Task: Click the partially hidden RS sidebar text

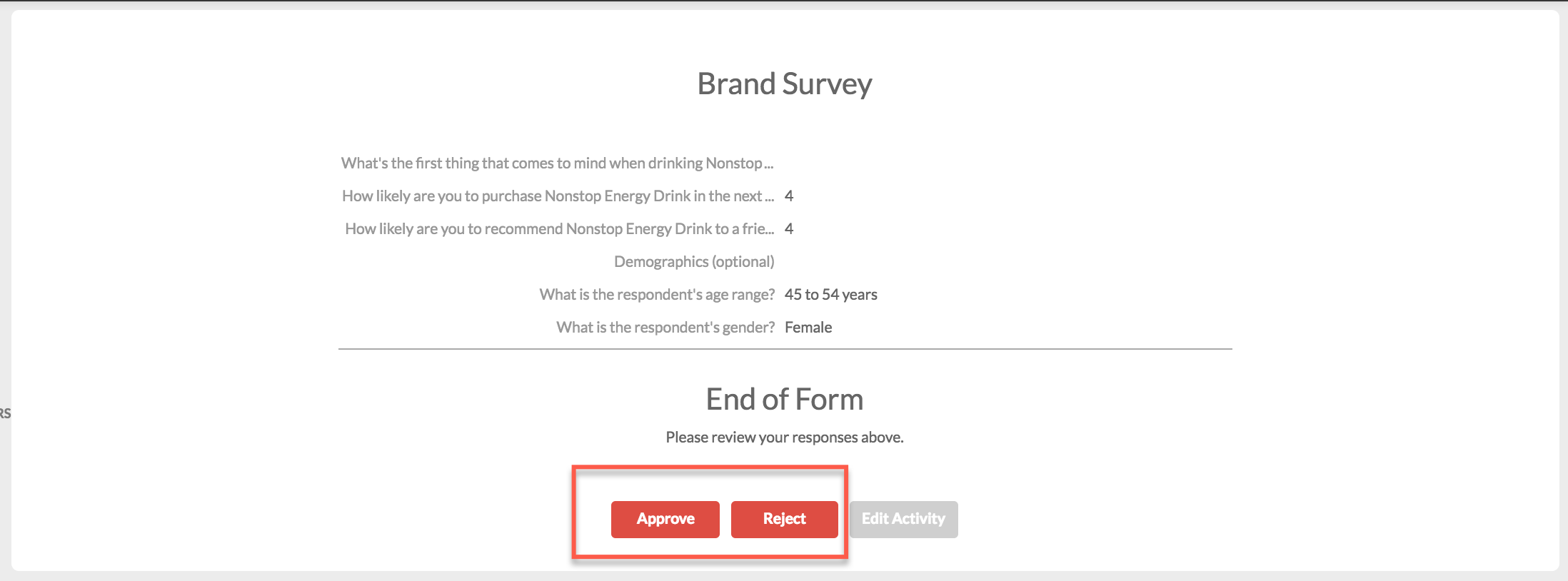Action: (x=5, y=413)
